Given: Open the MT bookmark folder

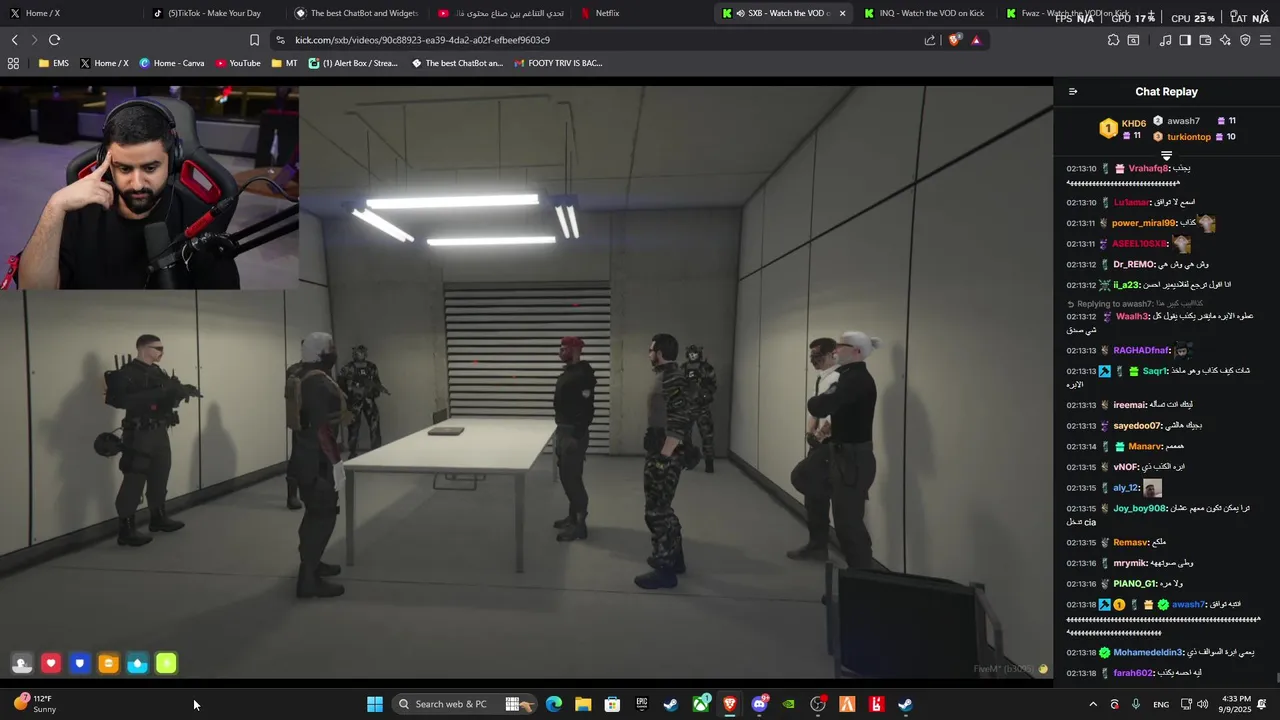Looking at the screenshot, I should (285, 63).
